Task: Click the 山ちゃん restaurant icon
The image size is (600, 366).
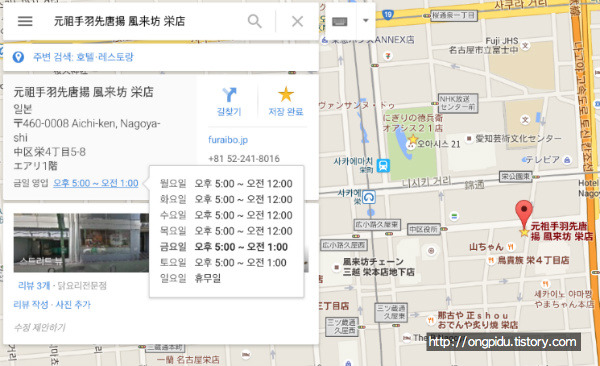Action: [x=510, y=247]
